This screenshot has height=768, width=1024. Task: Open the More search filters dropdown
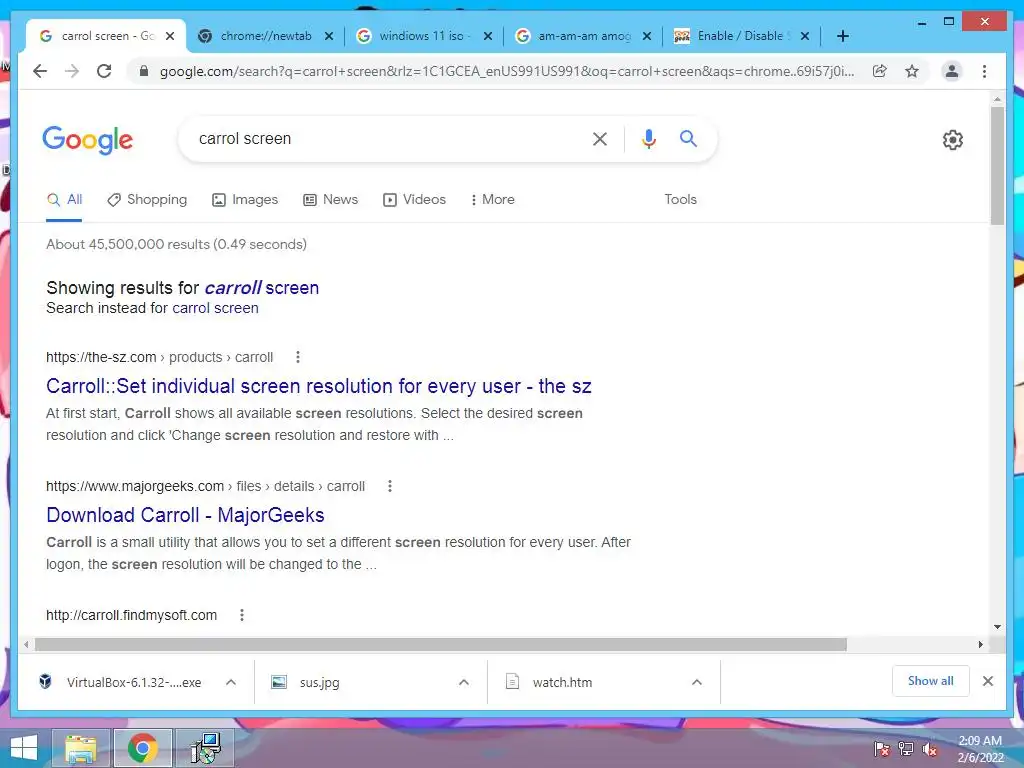coord(492,200)
